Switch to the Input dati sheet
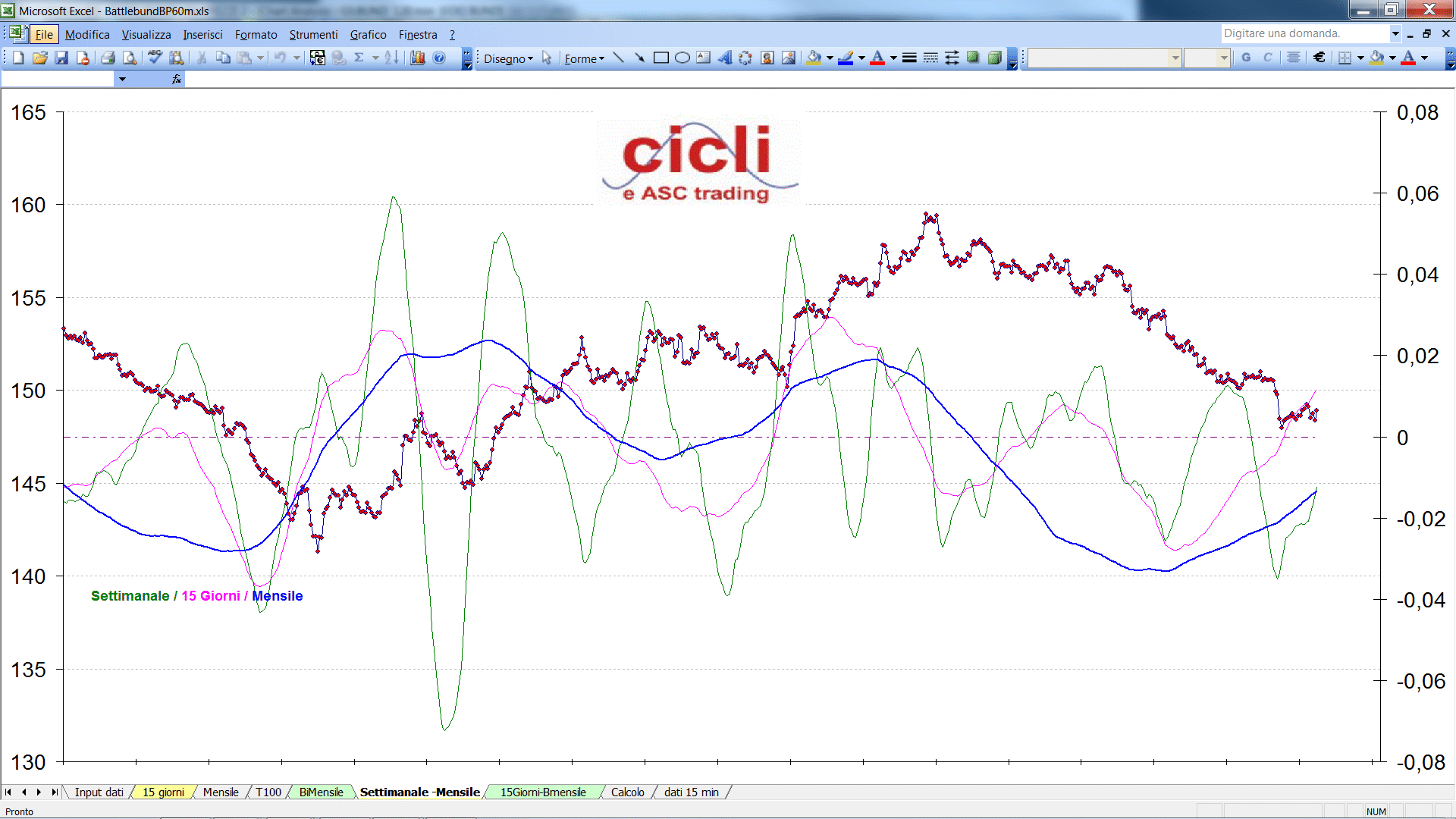The width and height of the screenshot is (1456, 819). 99,792
